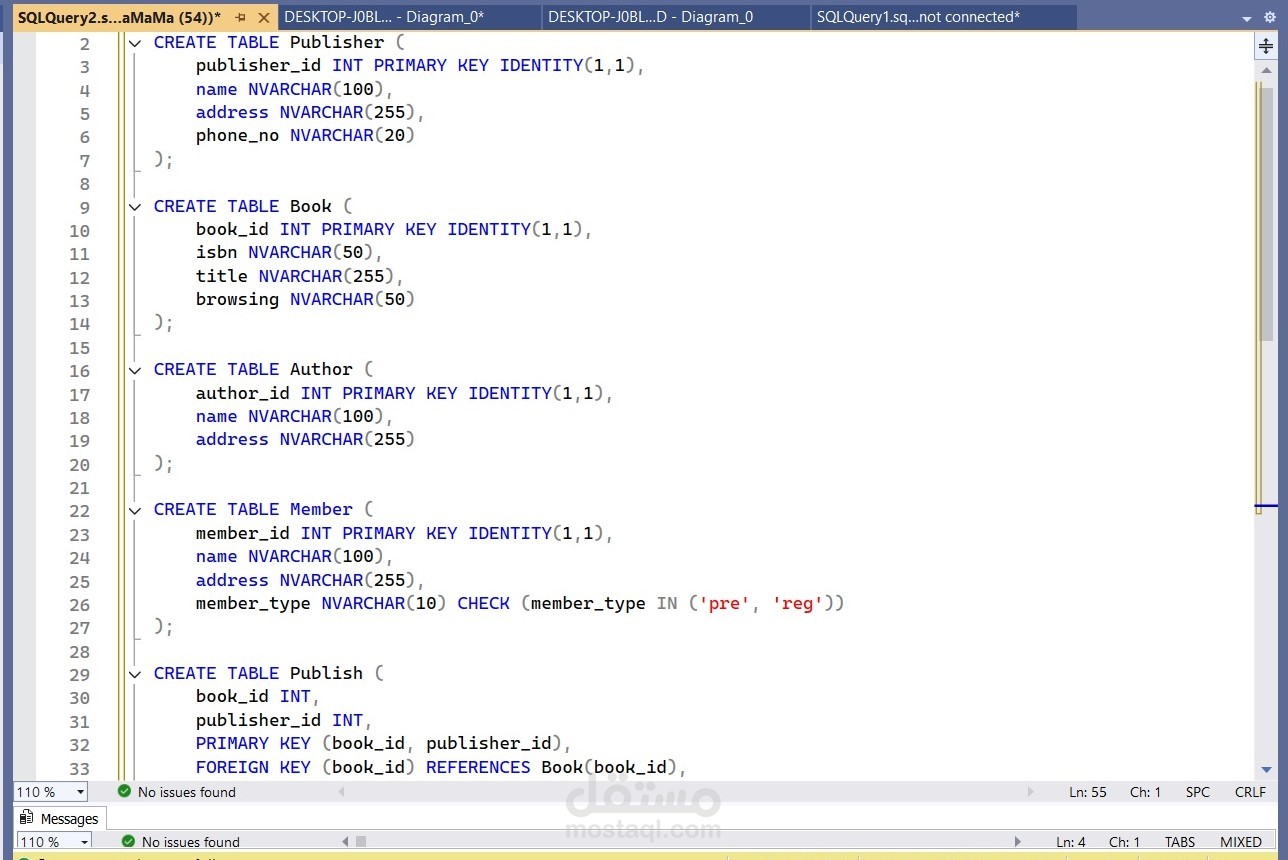1288x860 pixels.
Task: Click the green No issues found check indicator
Action: (x=124, y=791)
